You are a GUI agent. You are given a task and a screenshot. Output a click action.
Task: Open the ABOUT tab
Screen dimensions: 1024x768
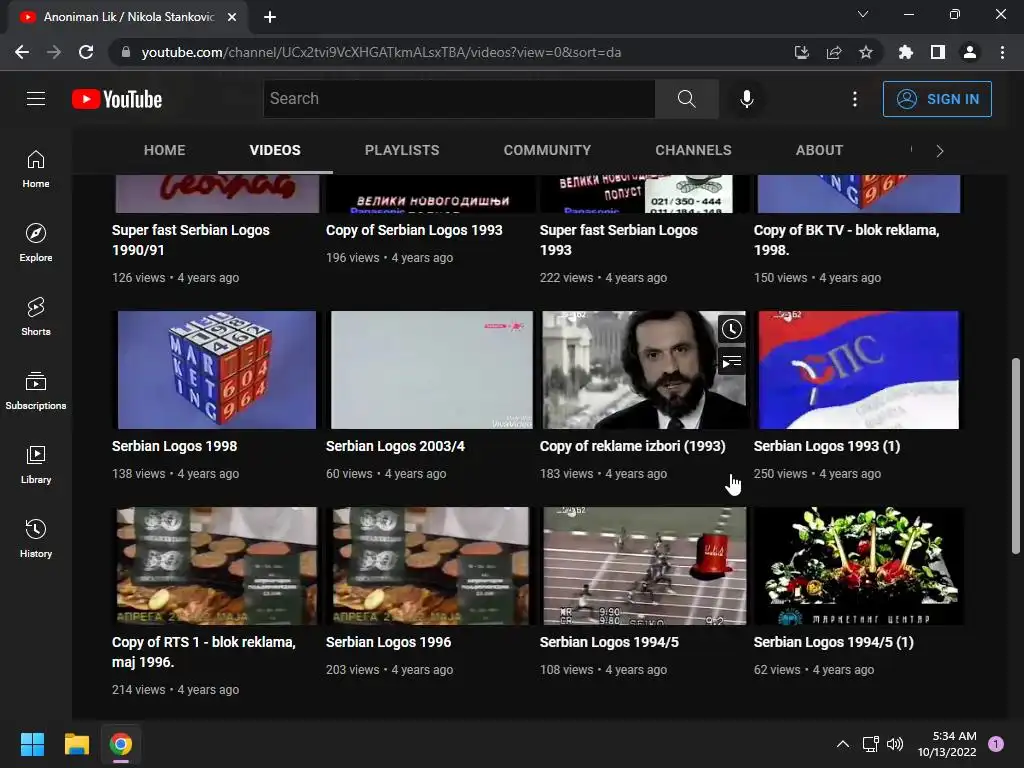(819, 150)
